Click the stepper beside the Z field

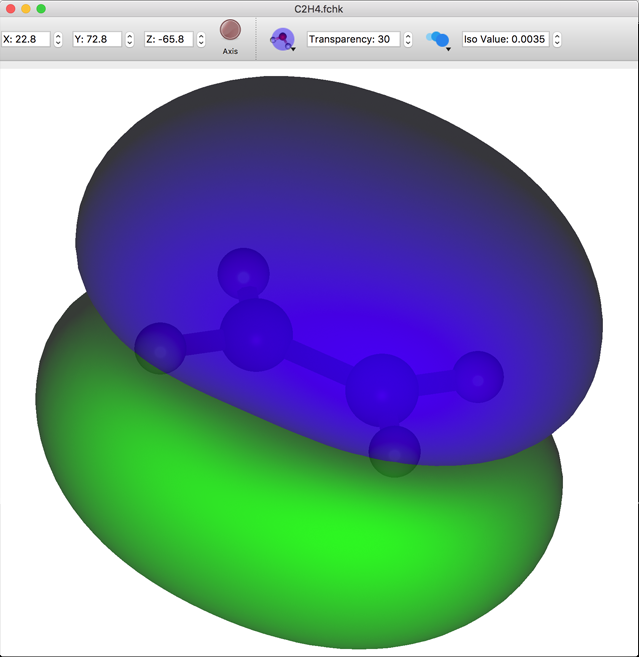tap(201, 39)
